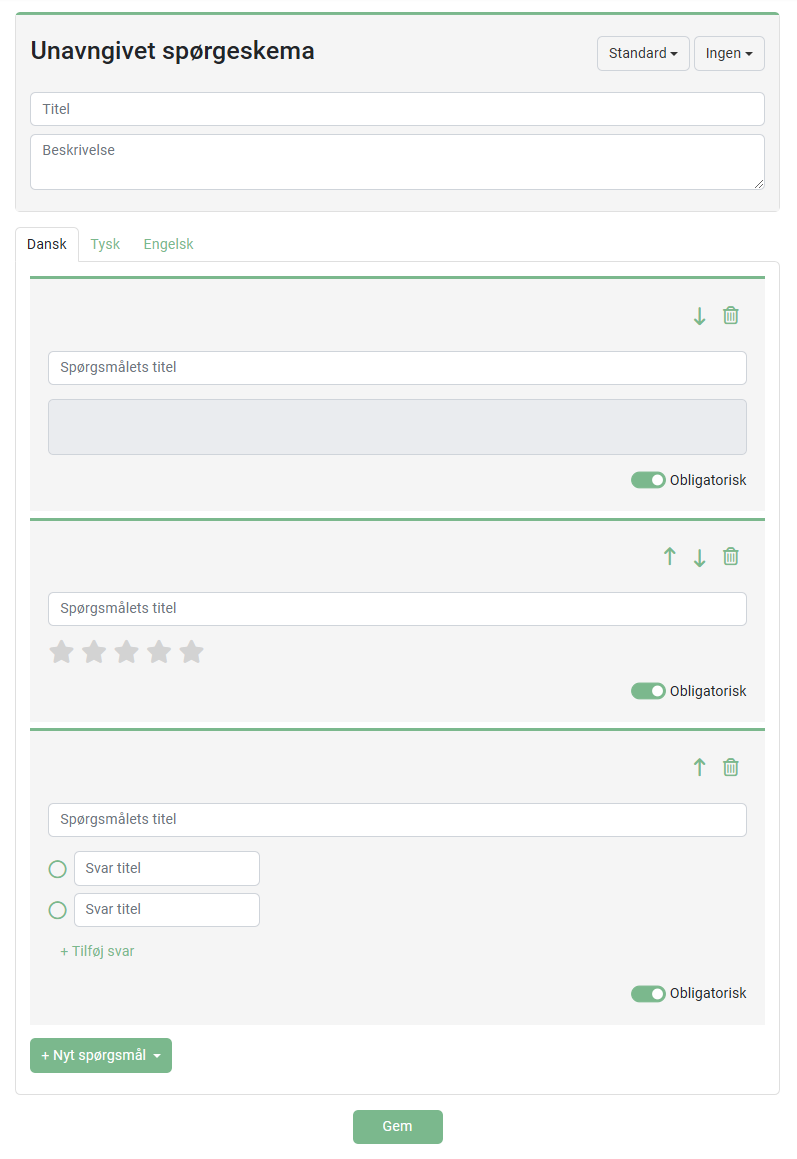Delete the star rating question
Screen dimensions: 797x1159
coord(731,557)
